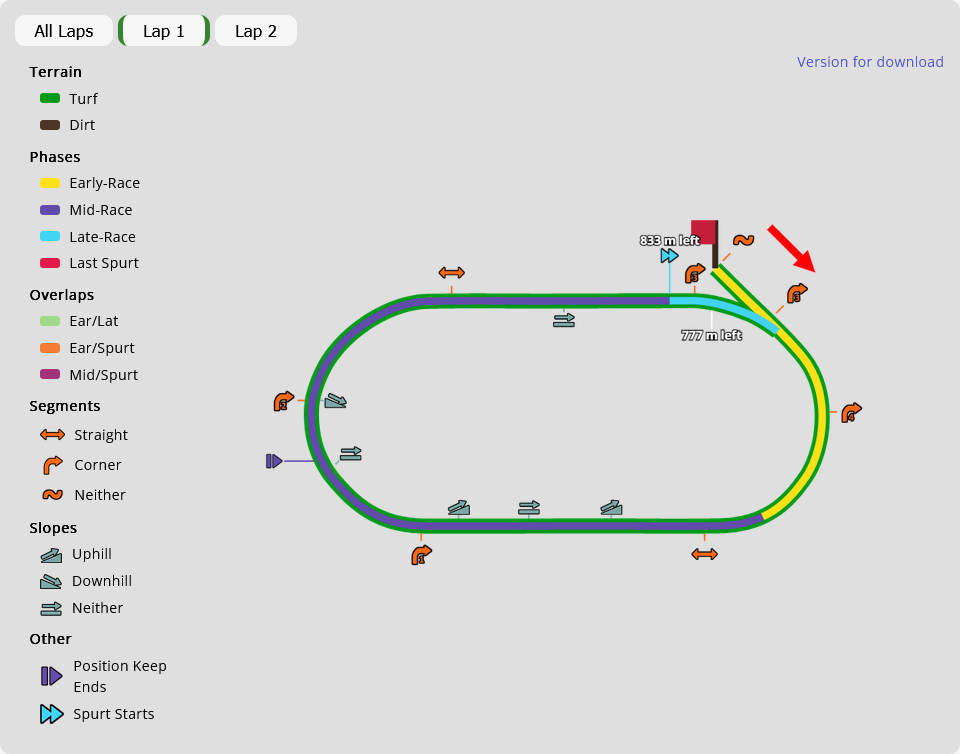Open the Lap 2 tab
The image size is (960, 754).
pos(256,31)
